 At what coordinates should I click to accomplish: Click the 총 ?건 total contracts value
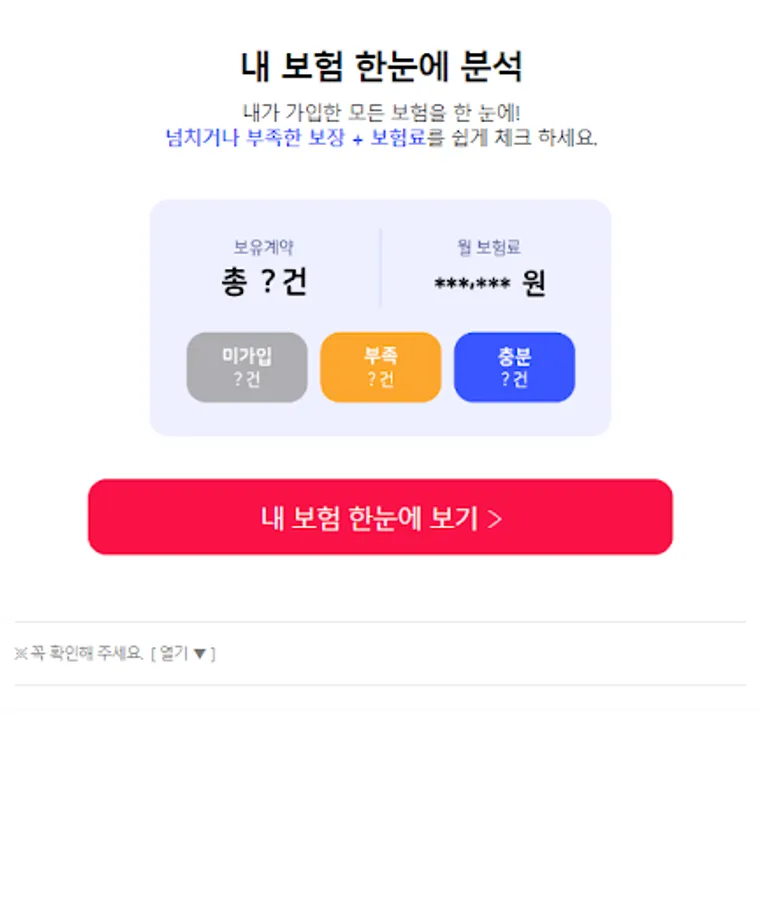click(264, 282)
